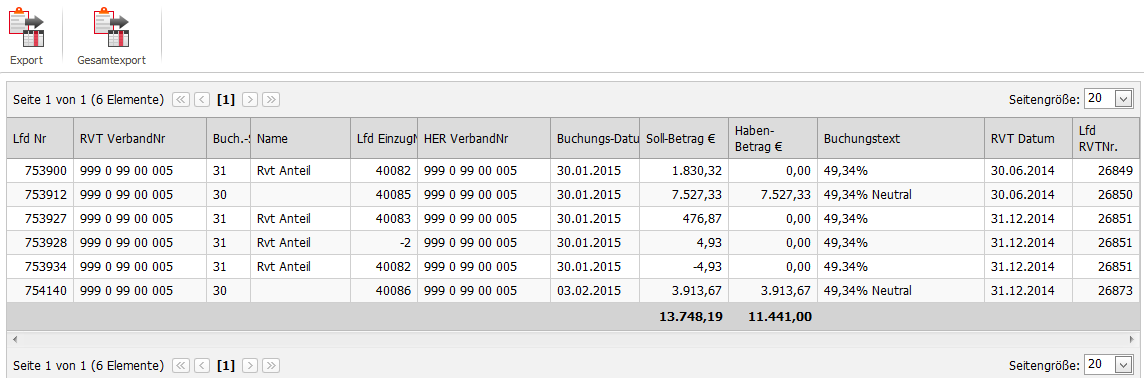
Task: Click the horizontal scrollbar under the table
Action: coord(571,339)
